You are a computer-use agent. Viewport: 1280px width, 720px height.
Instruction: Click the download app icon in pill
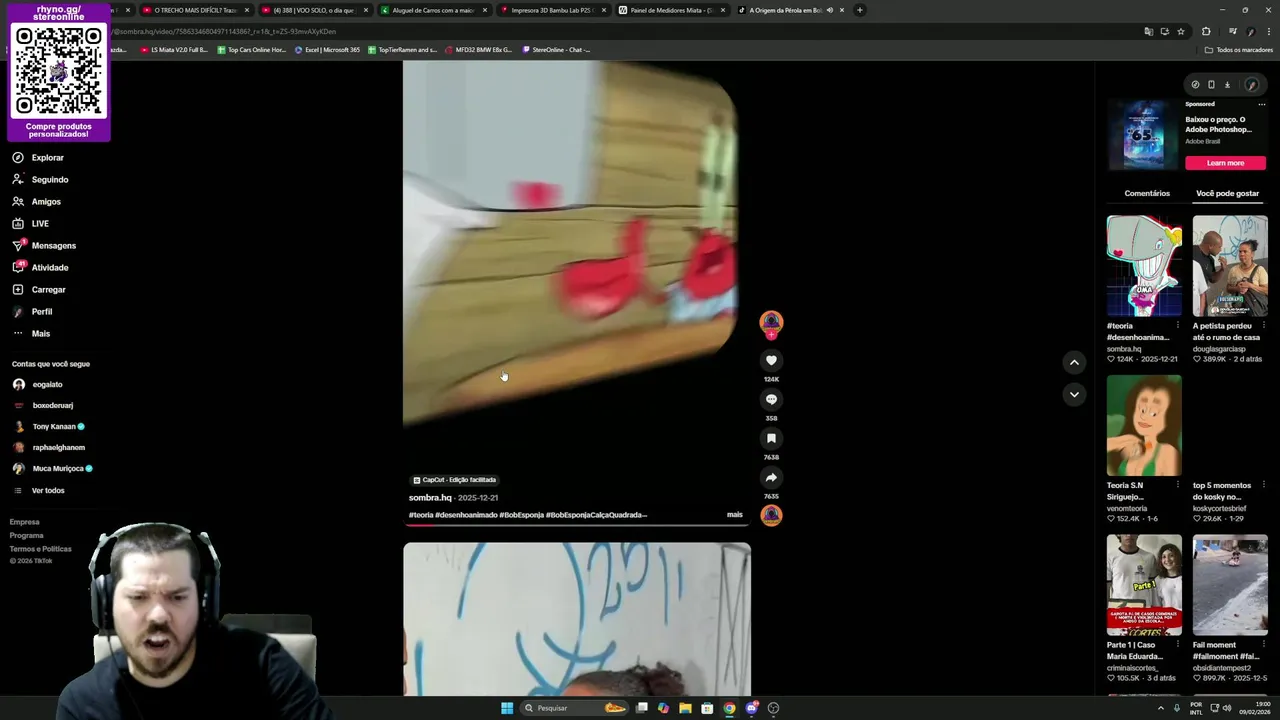pyautogui.click(x=1227, y=85)
